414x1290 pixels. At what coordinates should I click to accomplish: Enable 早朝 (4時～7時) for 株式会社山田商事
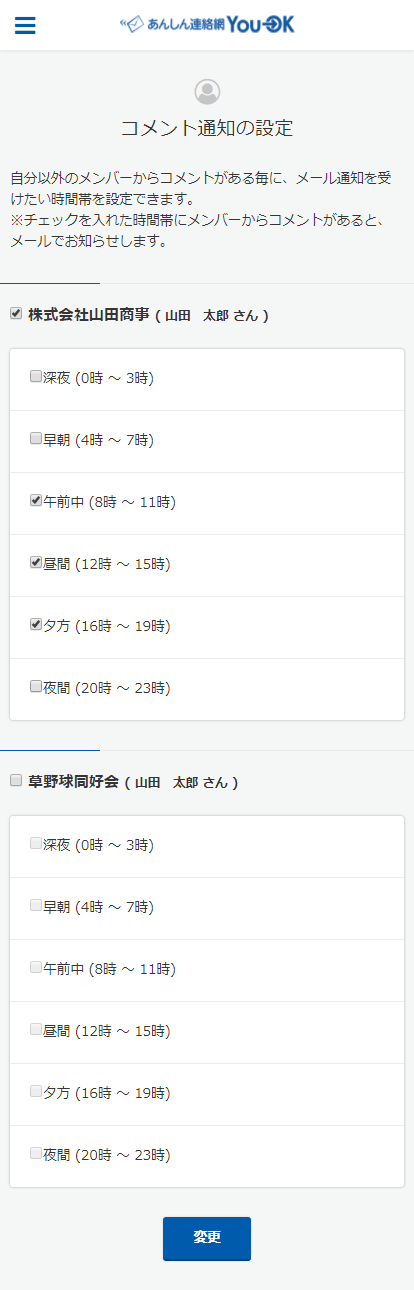tap(36, 439)
